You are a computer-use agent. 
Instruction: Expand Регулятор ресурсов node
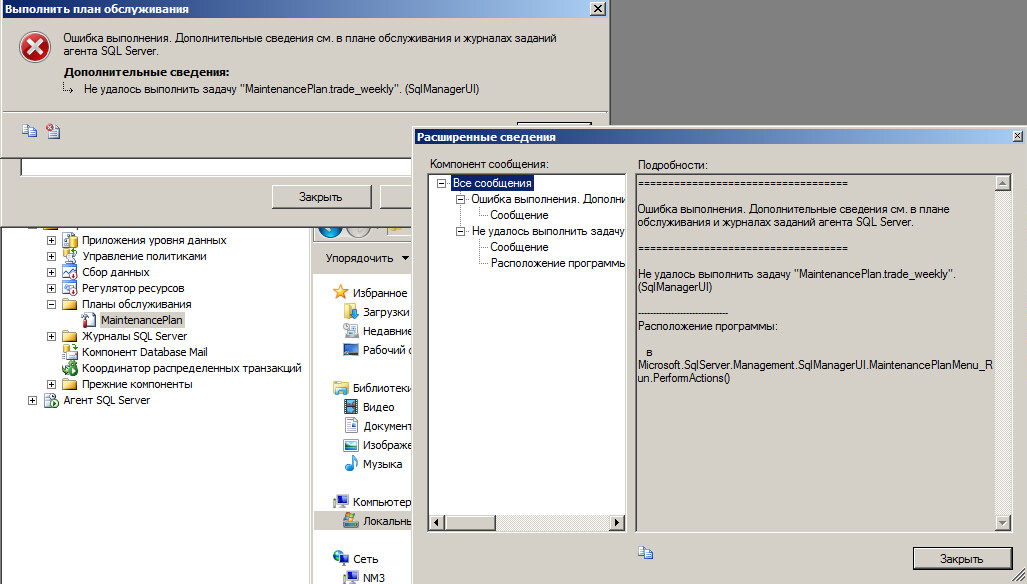tap(51, 288)
